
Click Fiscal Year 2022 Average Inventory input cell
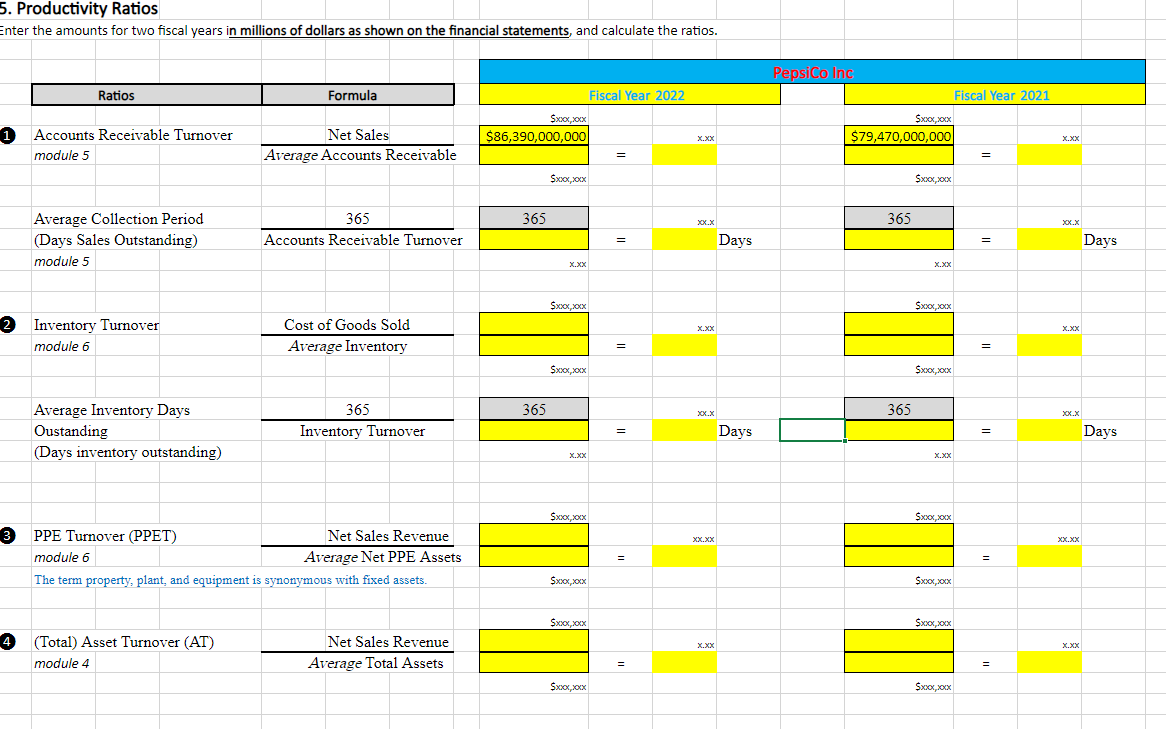click(x=534, y=346)
